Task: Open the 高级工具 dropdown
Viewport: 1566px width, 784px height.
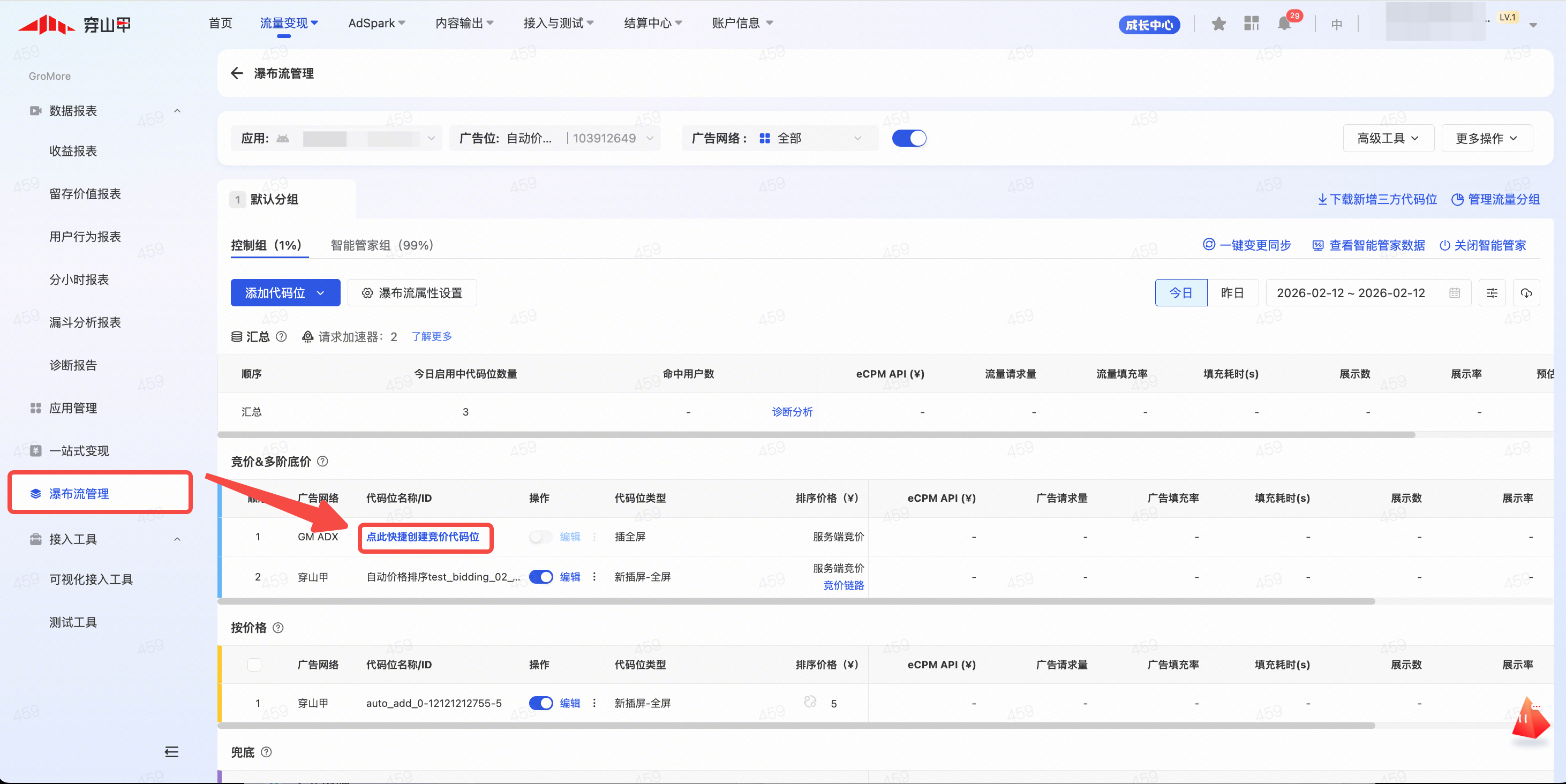Action: pos(1388,139)
